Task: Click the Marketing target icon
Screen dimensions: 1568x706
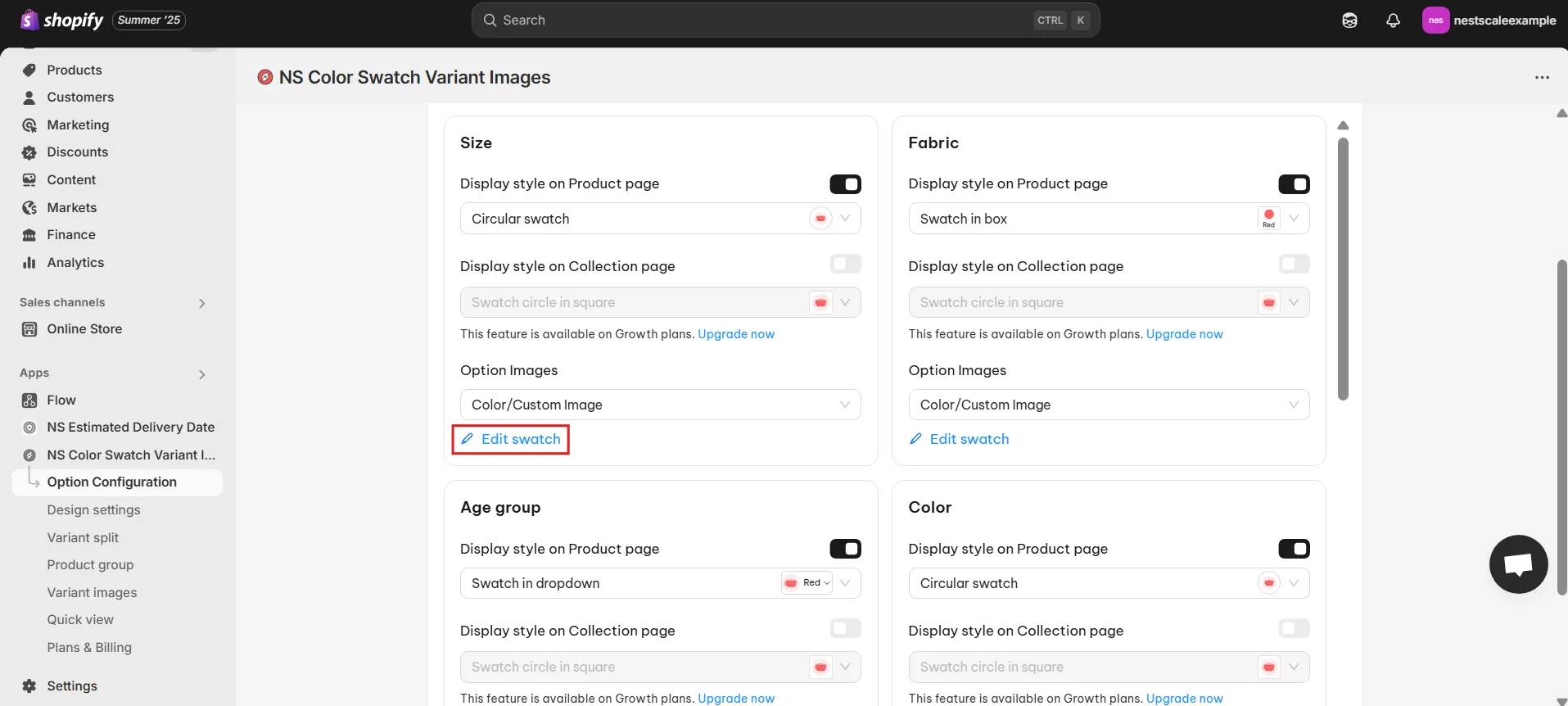Action: [x=29, y=124]
